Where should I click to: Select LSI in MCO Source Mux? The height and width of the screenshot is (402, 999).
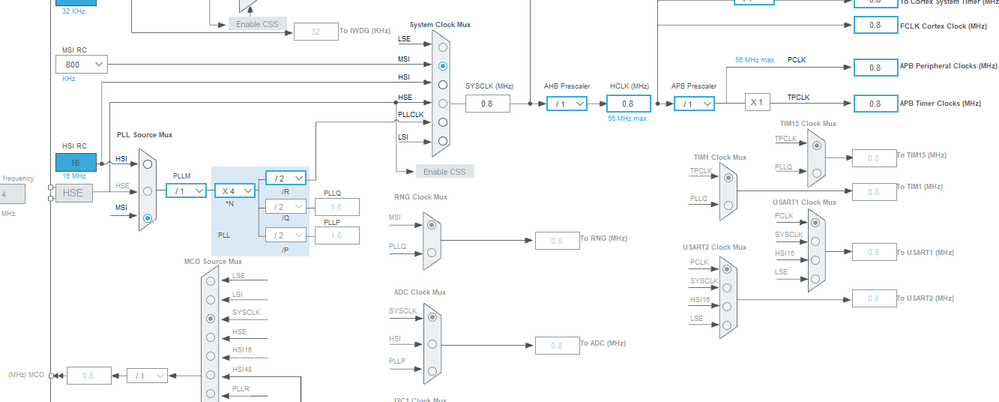click(211, 299)
